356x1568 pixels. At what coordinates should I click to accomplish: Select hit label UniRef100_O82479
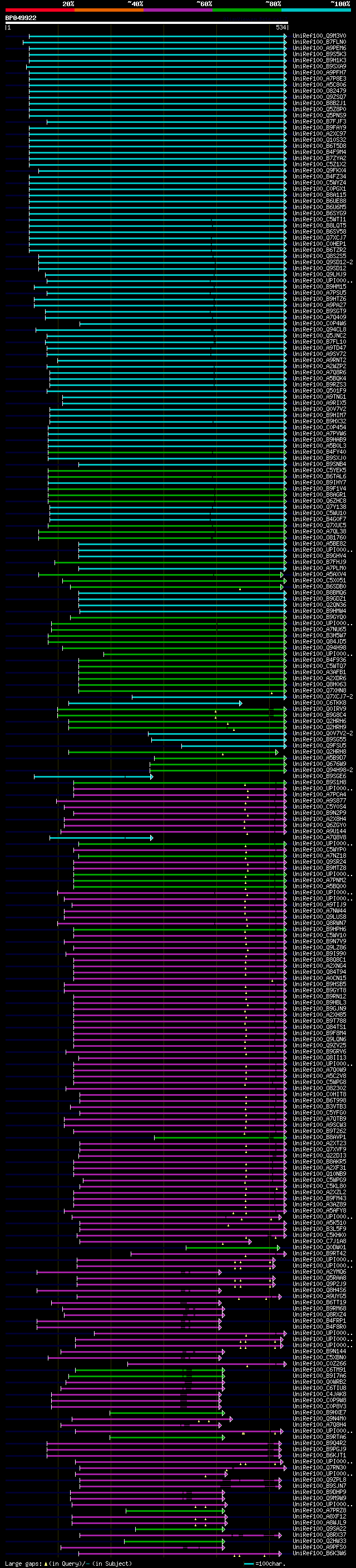[x=319, y=91]
